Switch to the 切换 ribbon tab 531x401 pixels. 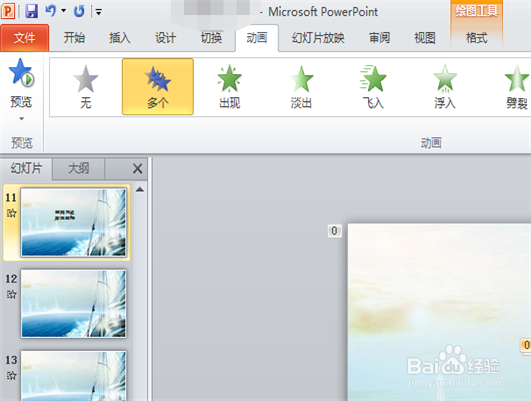point(211,38)
